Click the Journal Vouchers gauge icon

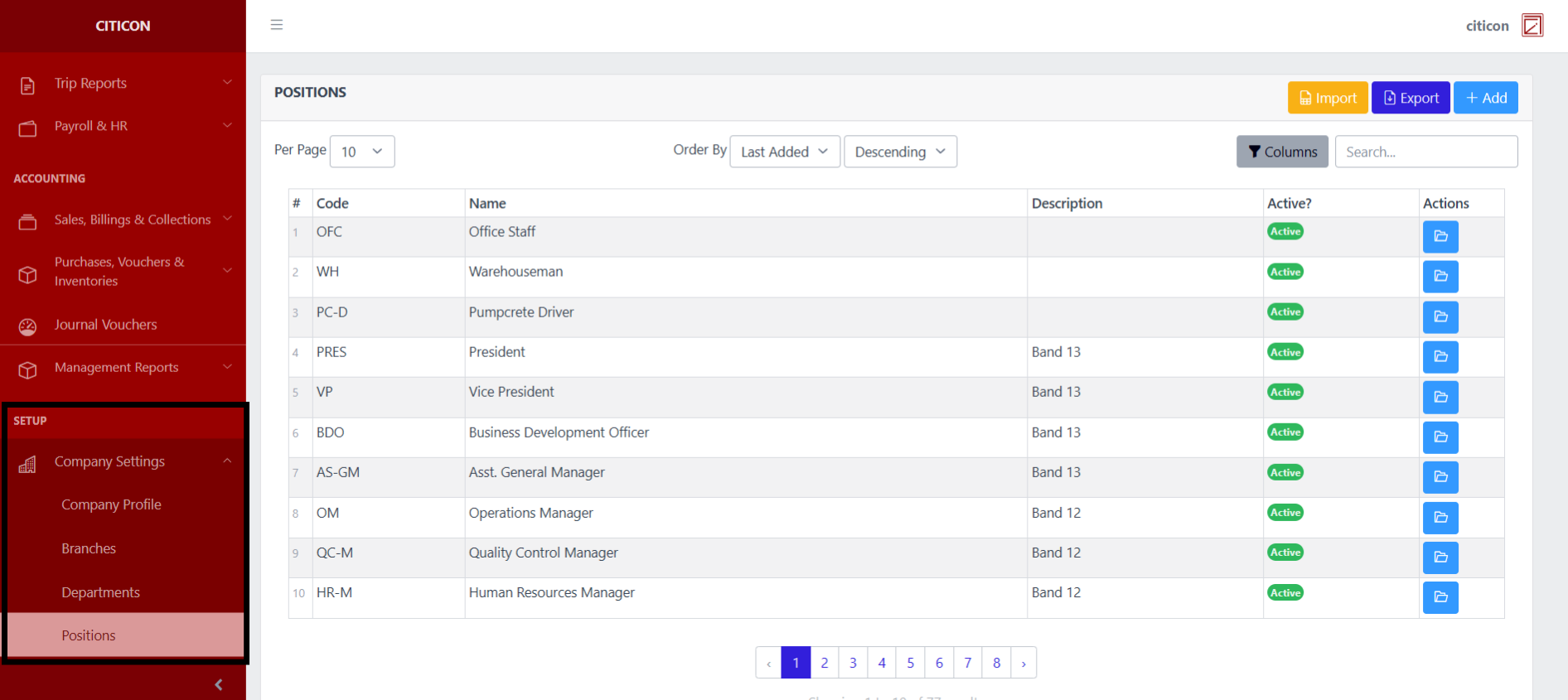coord(27,326)
